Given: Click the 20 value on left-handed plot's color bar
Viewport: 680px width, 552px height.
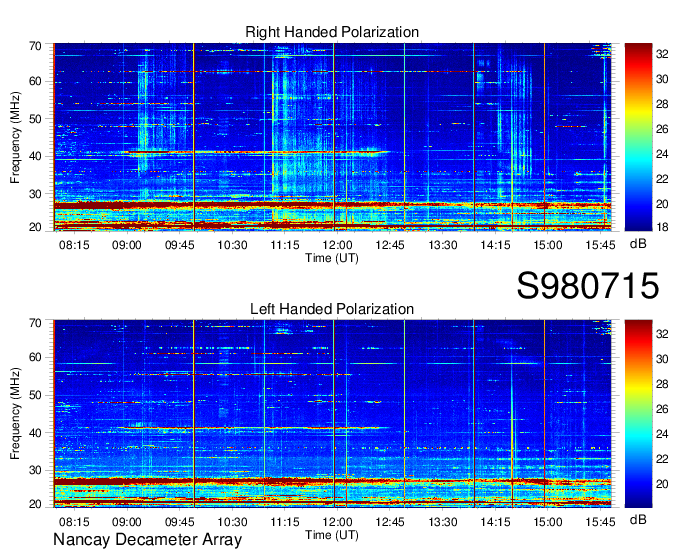Looking at the screenshot, I should pos(662,484).
